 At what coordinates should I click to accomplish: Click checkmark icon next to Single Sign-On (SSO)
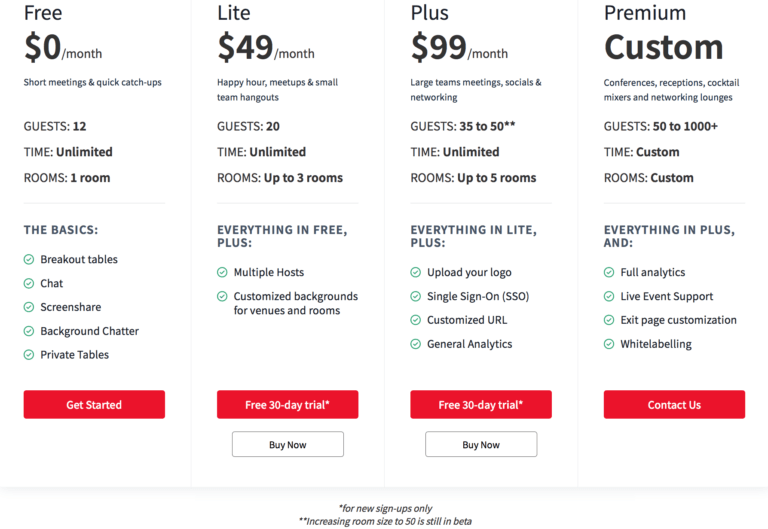416,296
